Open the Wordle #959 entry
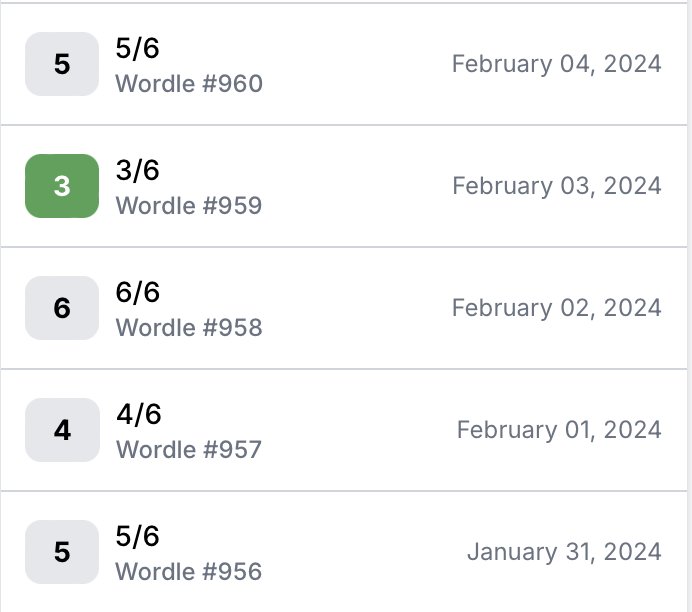Screen dimensions: 692x612 [344, 186]
